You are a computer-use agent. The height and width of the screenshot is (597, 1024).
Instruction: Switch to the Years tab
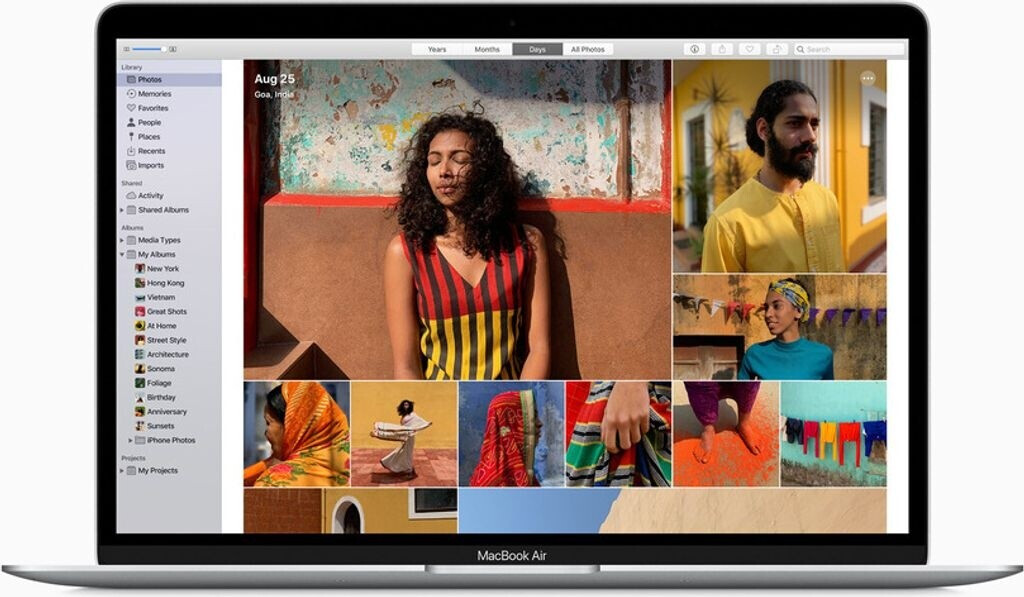point(437,49)
